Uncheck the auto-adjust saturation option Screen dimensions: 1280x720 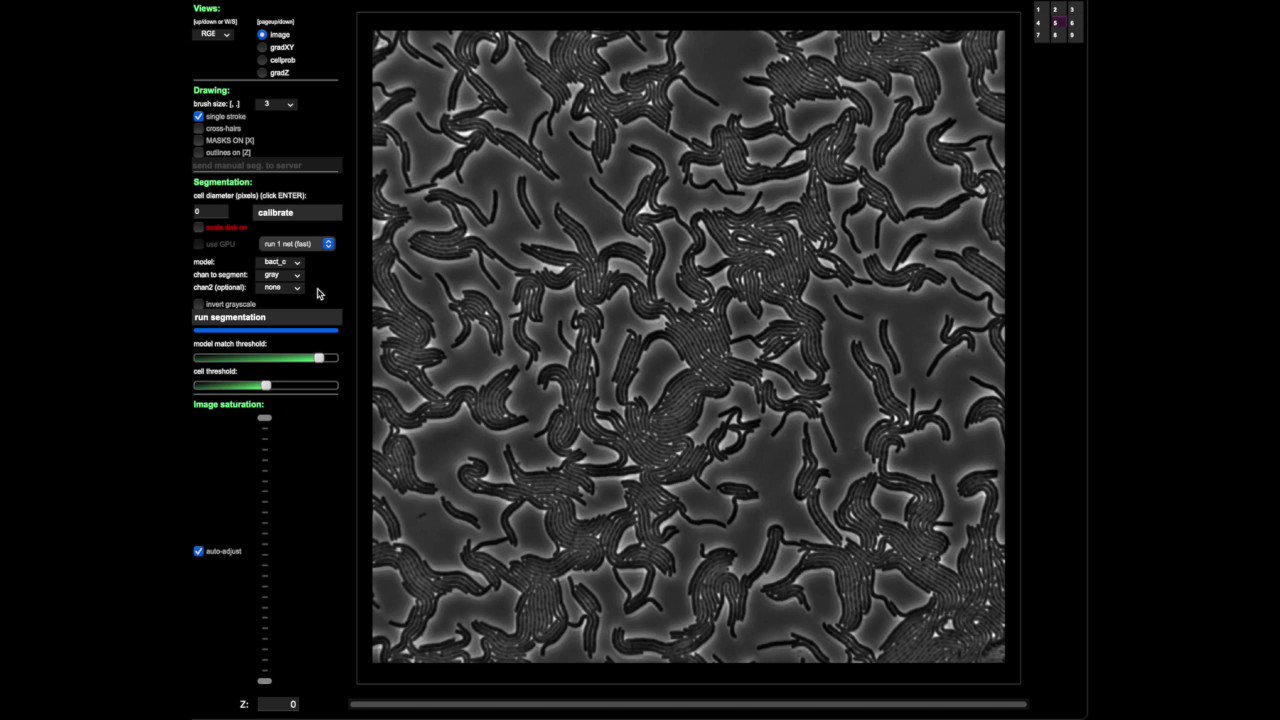[198, 551]
